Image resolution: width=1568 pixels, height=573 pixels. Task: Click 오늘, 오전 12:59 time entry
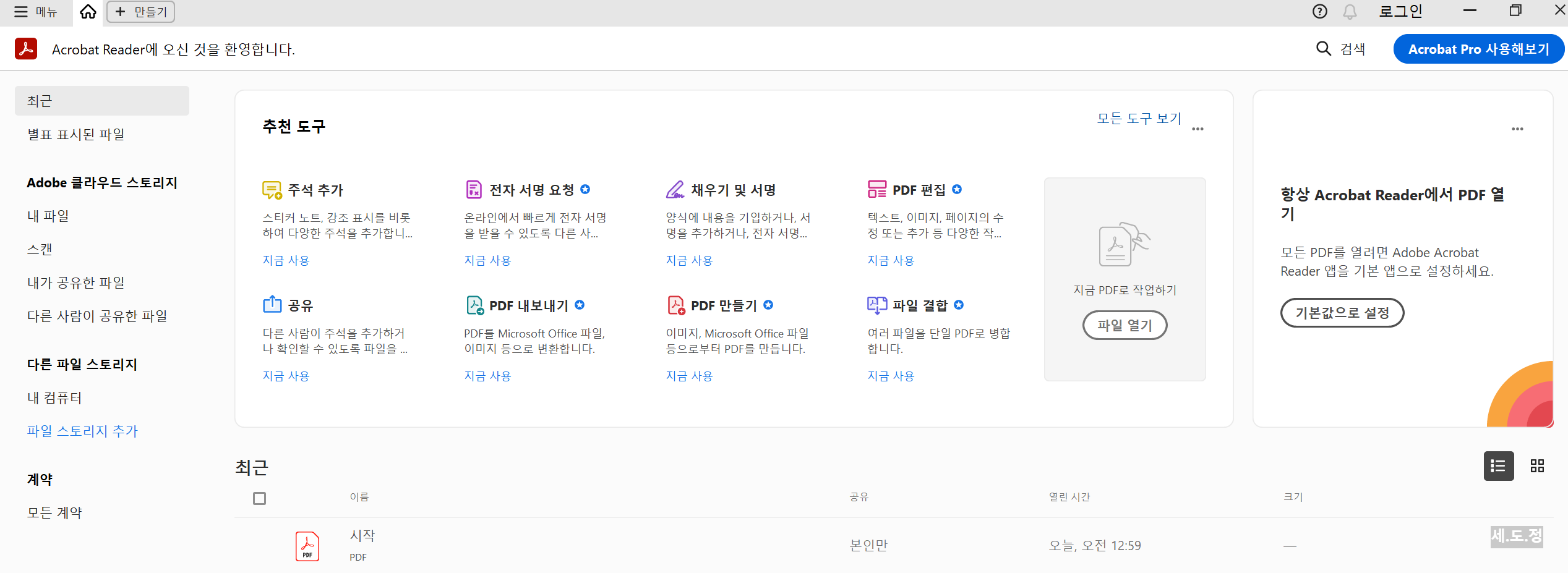click(x=1095, y=545)
